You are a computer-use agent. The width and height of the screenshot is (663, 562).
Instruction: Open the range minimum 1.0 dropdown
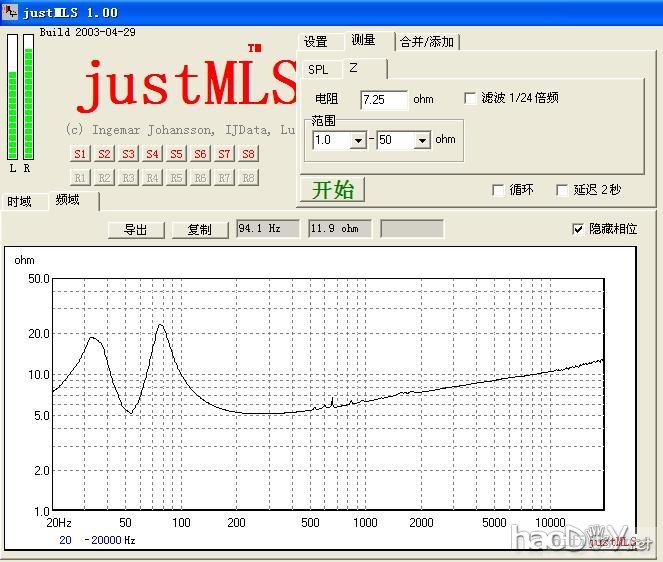358,141
